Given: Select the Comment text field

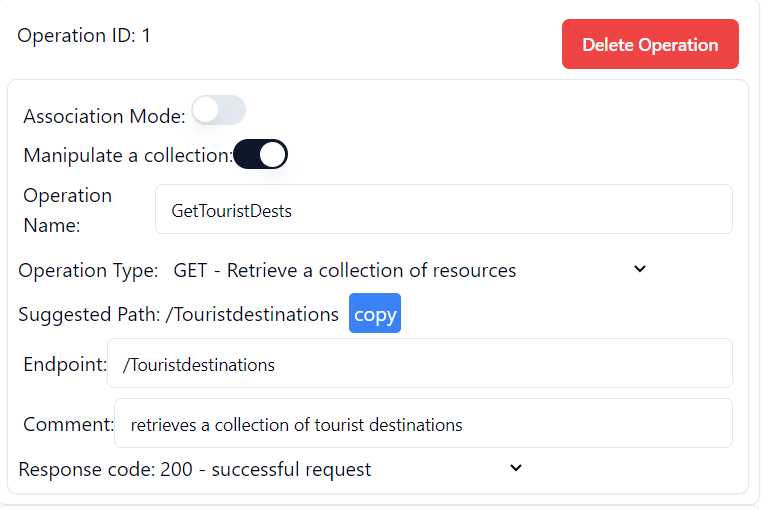Looking at the screenshot, I should click(423, 424).
